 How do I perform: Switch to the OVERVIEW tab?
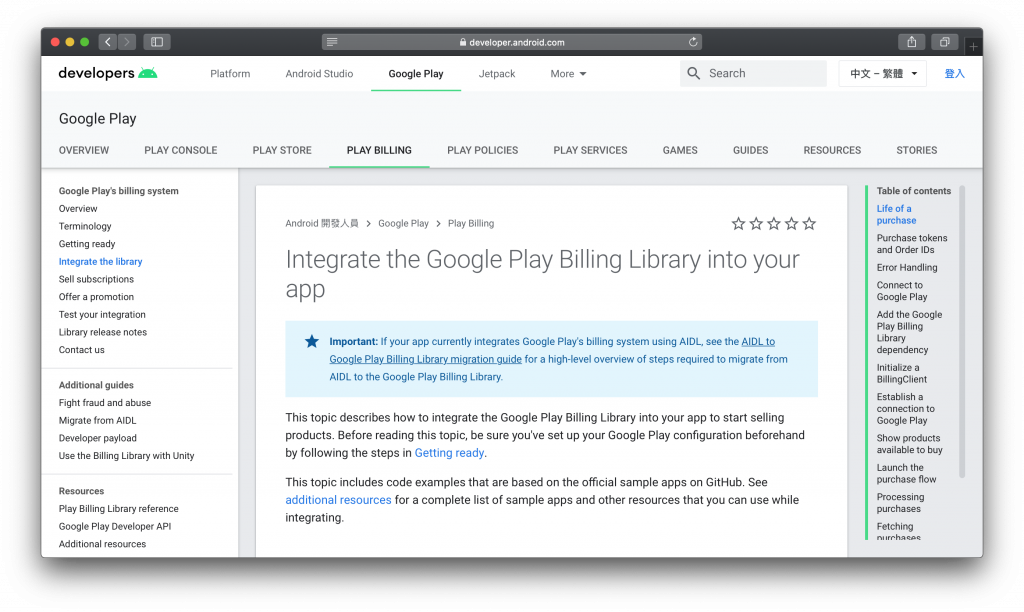tap(84, 150)
